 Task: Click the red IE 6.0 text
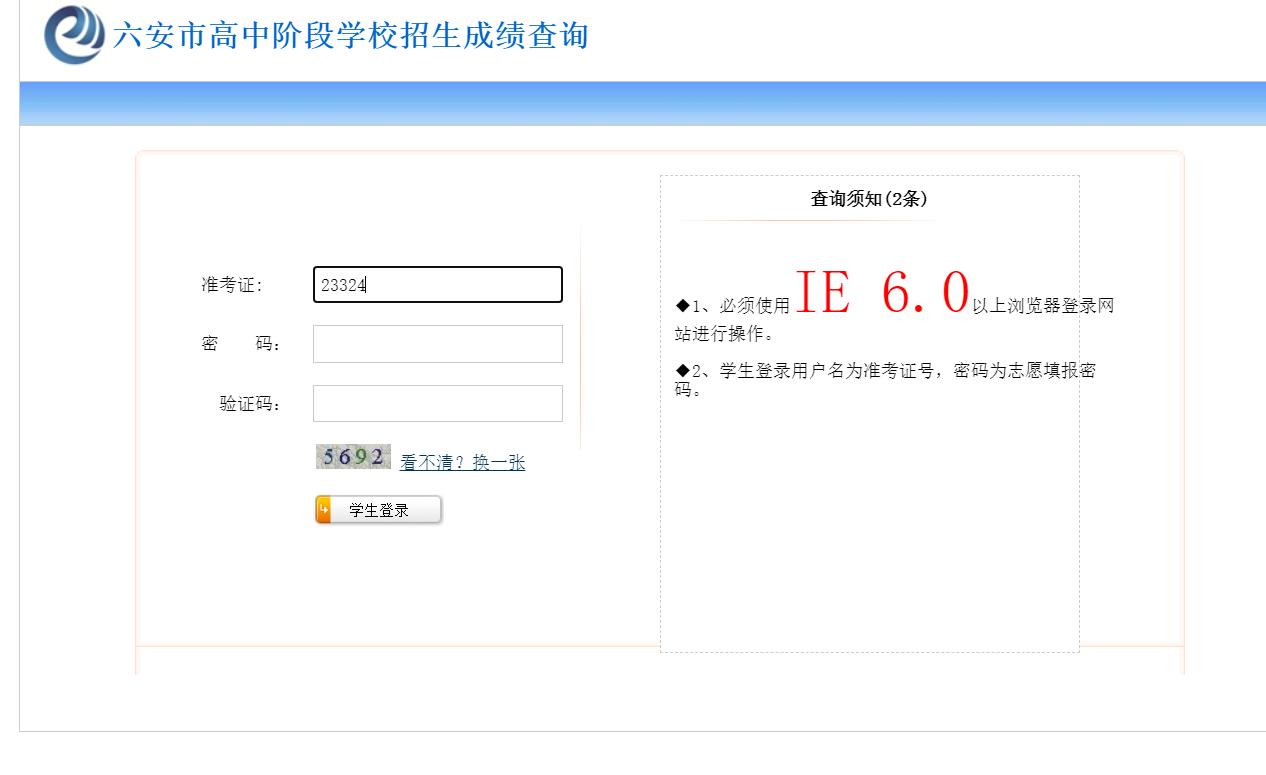tap(882, 293)
